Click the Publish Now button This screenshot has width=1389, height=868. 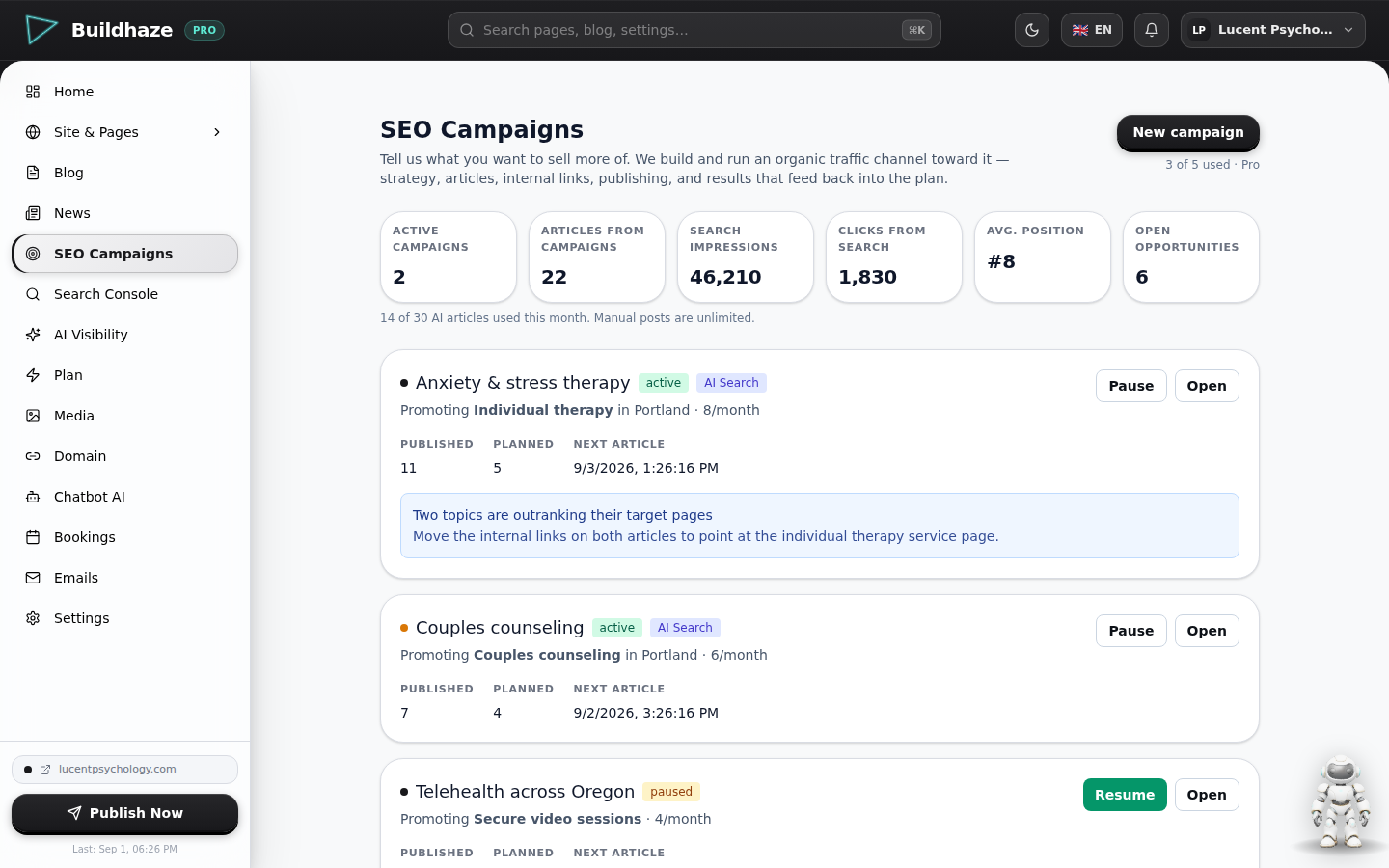[x=124, y=813]
